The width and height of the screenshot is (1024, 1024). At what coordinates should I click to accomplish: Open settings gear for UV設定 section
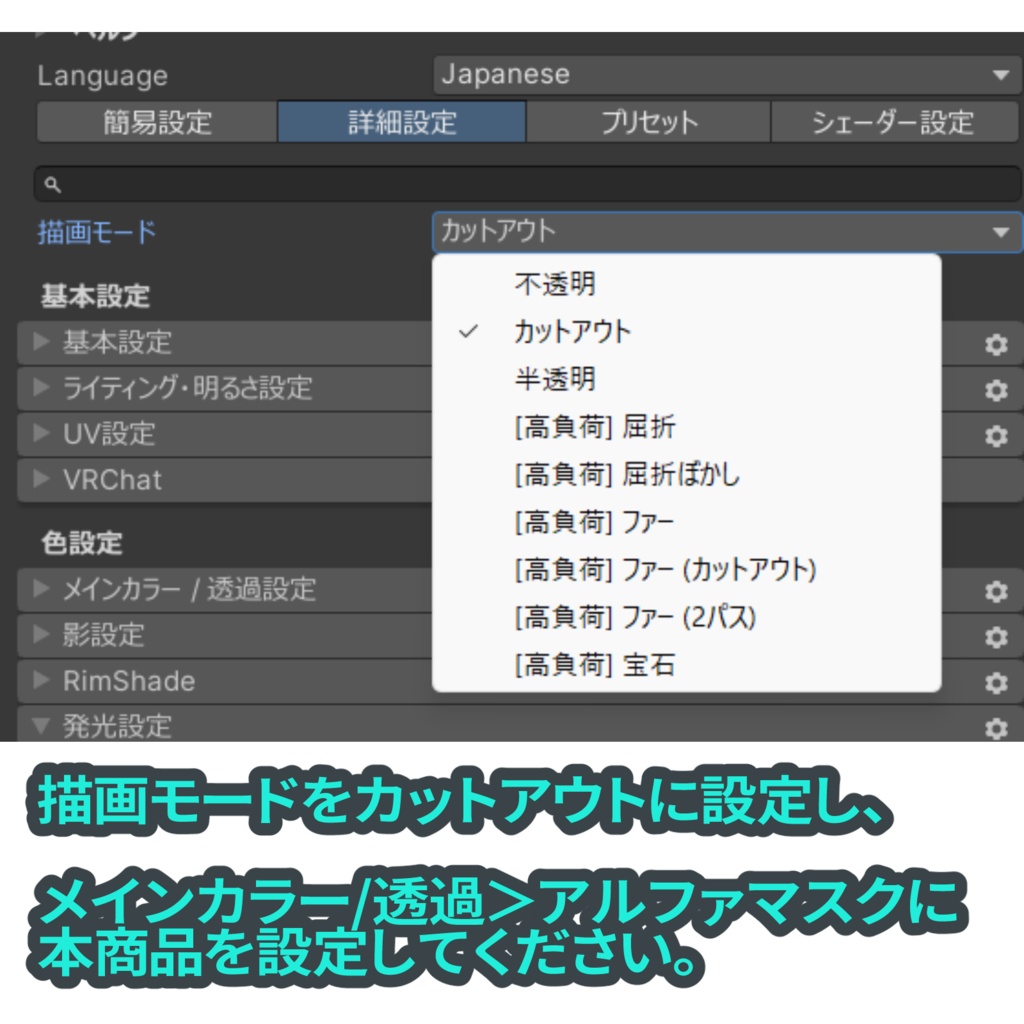pyautogui.click(x=995, y=435)
